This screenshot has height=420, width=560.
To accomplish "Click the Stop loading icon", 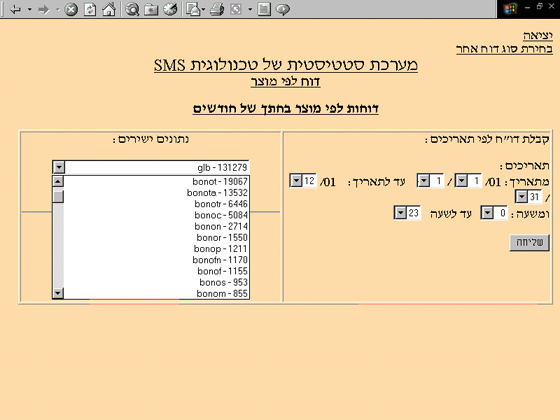I will 71,9.
